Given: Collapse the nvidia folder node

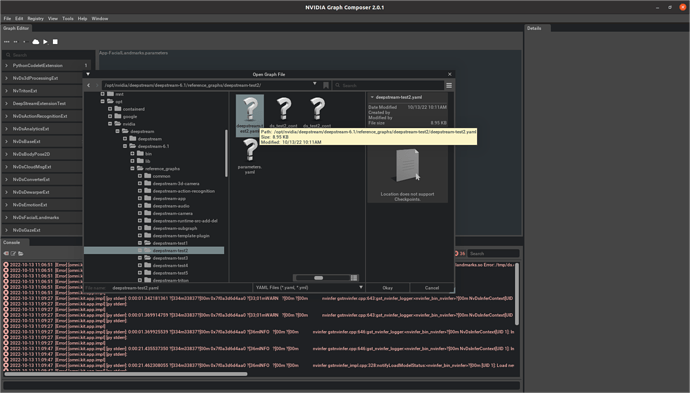Looking at the screenshot, I should click(110, 124).
